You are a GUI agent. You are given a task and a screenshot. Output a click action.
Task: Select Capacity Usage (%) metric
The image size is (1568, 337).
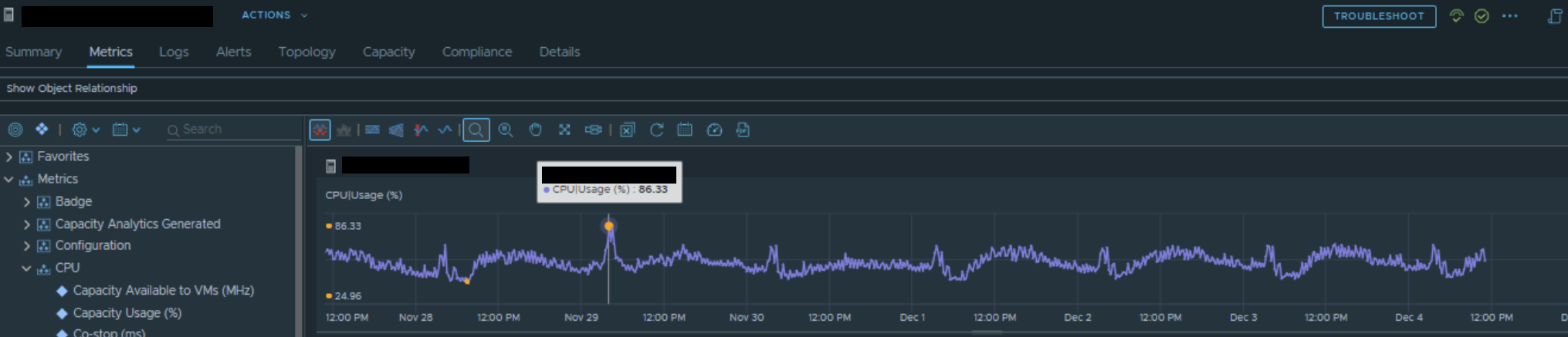(x=127, y=313)
